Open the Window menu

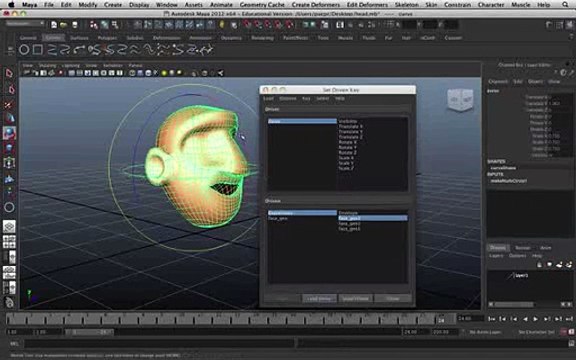tap(167, 5)
